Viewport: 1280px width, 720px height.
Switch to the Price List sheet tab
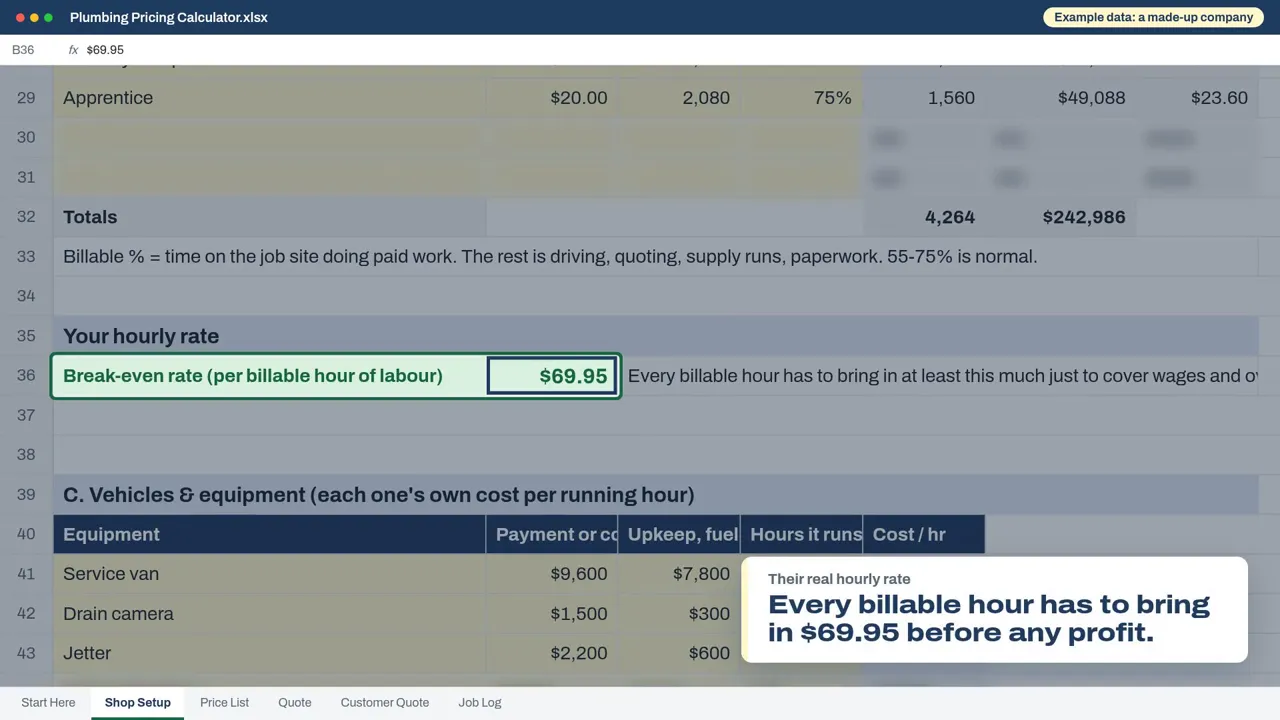pos(224,702)
